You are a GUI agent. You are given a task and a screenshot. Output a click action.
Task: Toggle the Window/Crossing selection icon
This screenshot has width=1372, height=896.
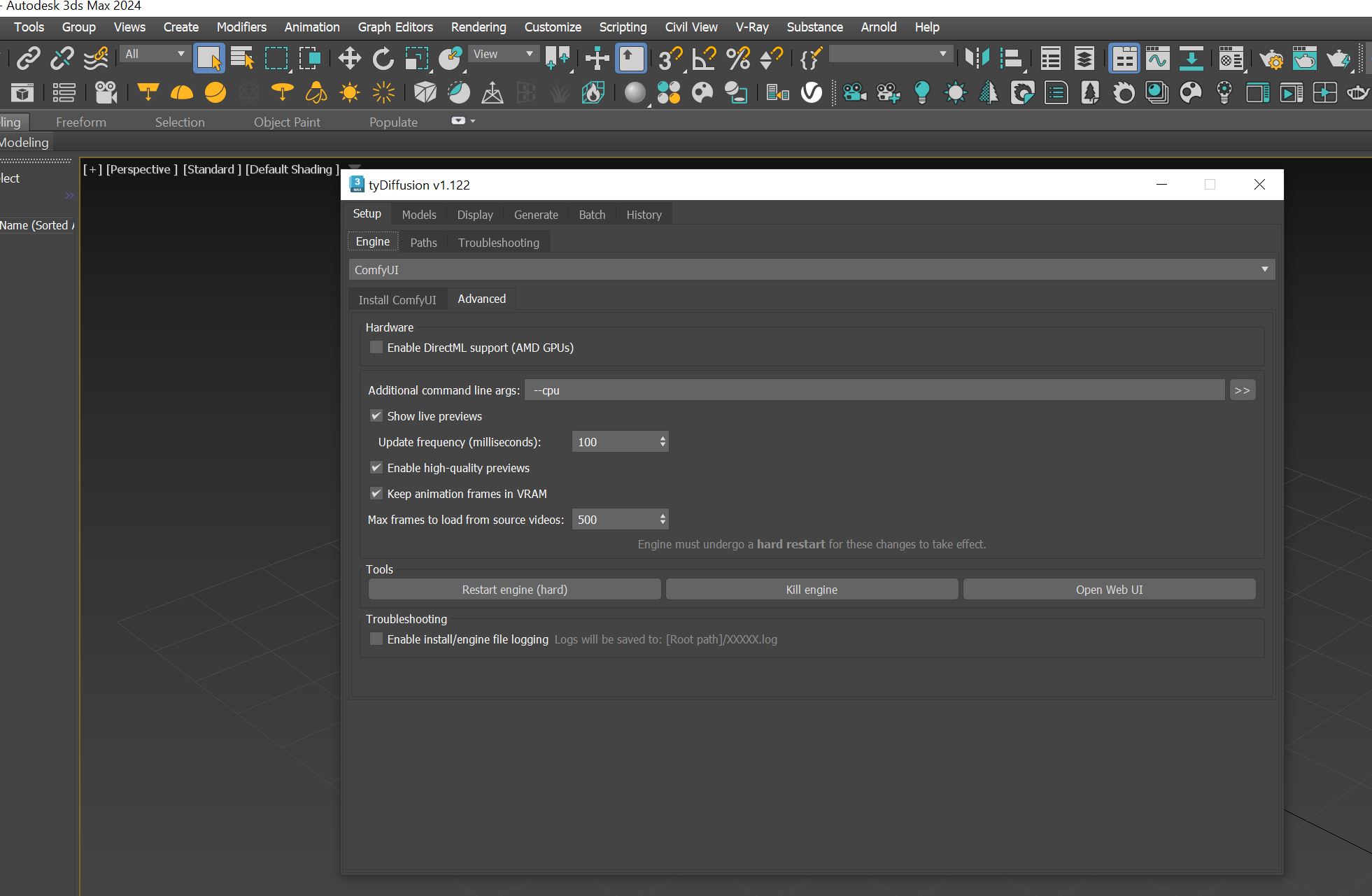[310, 58]
